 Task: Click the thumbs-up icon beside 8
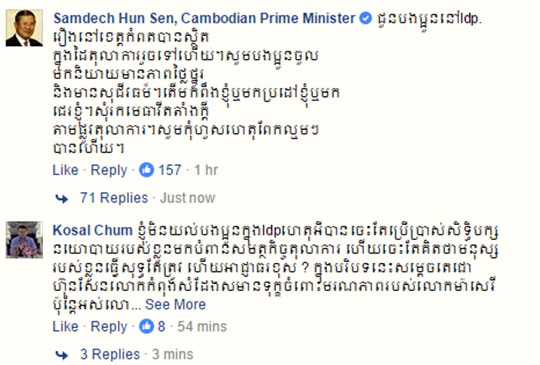click(x=146, y=326)
